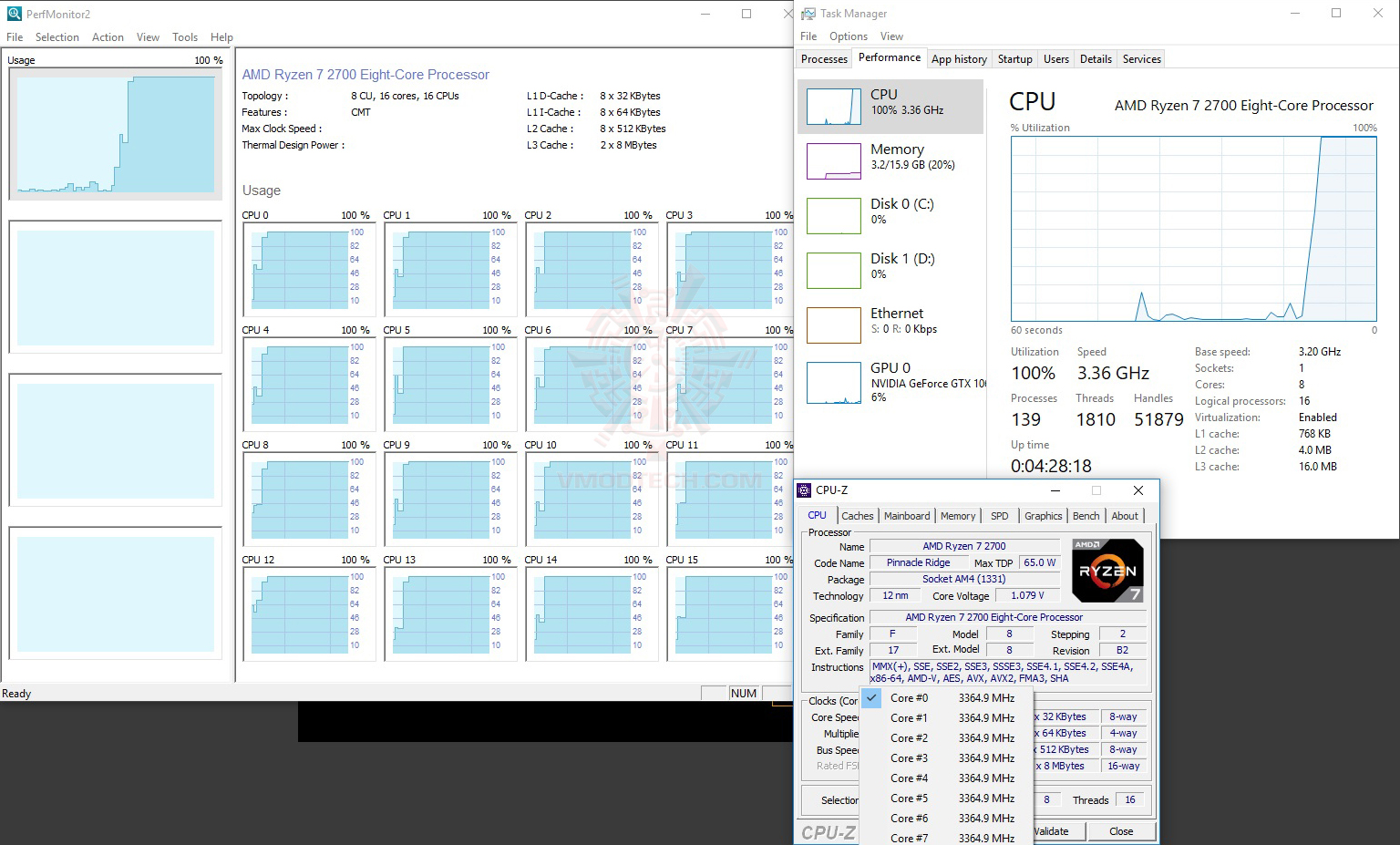Click the Up time value '0:04:28:18'
1400x845 pixels.
pyautogui.click(x=1051, y=466)
